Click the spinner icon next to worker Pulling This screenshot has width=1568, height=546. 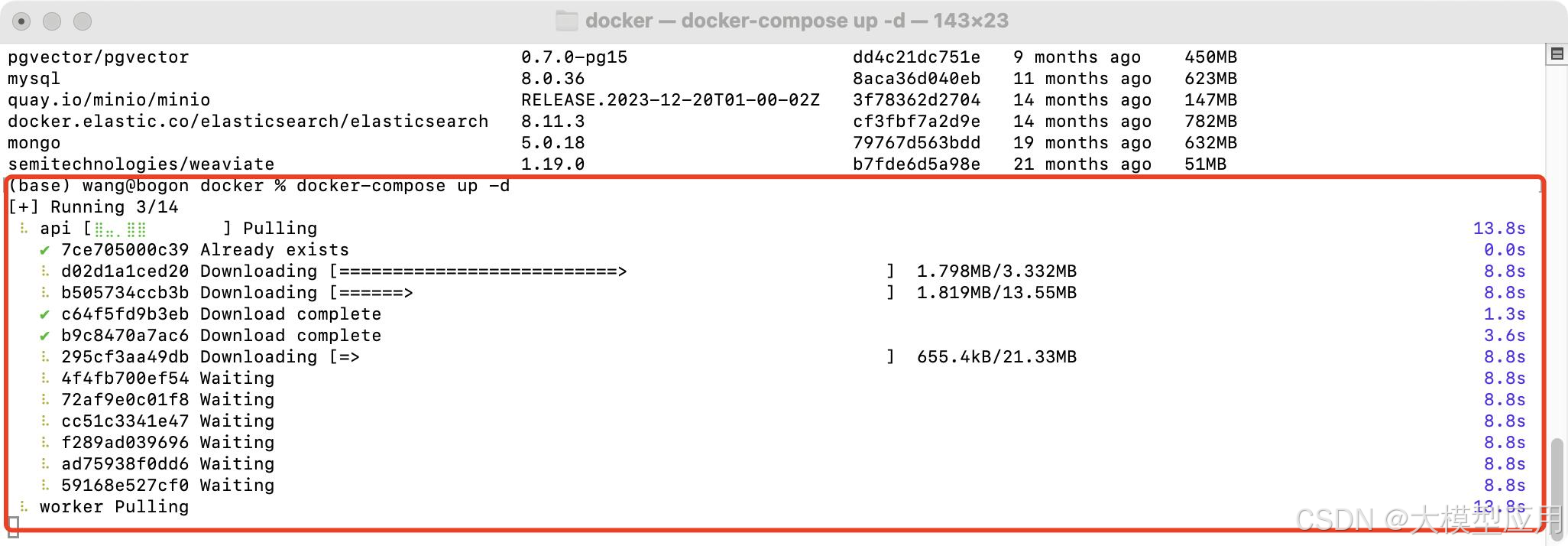(23, 506)
